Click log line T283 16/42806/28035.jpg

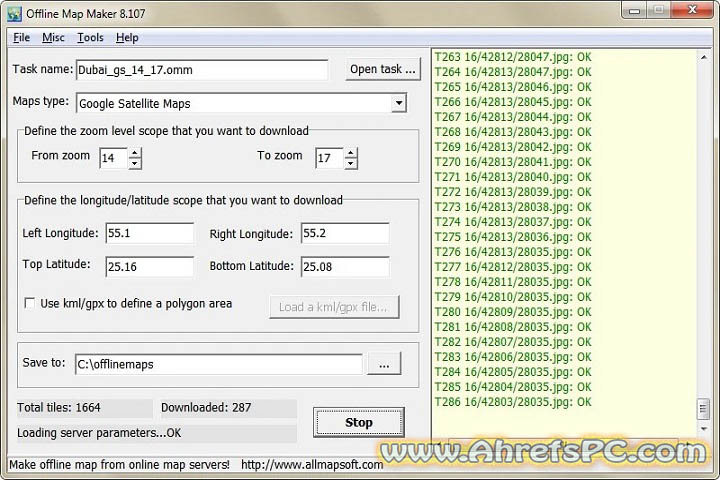[x=513, y=357]
